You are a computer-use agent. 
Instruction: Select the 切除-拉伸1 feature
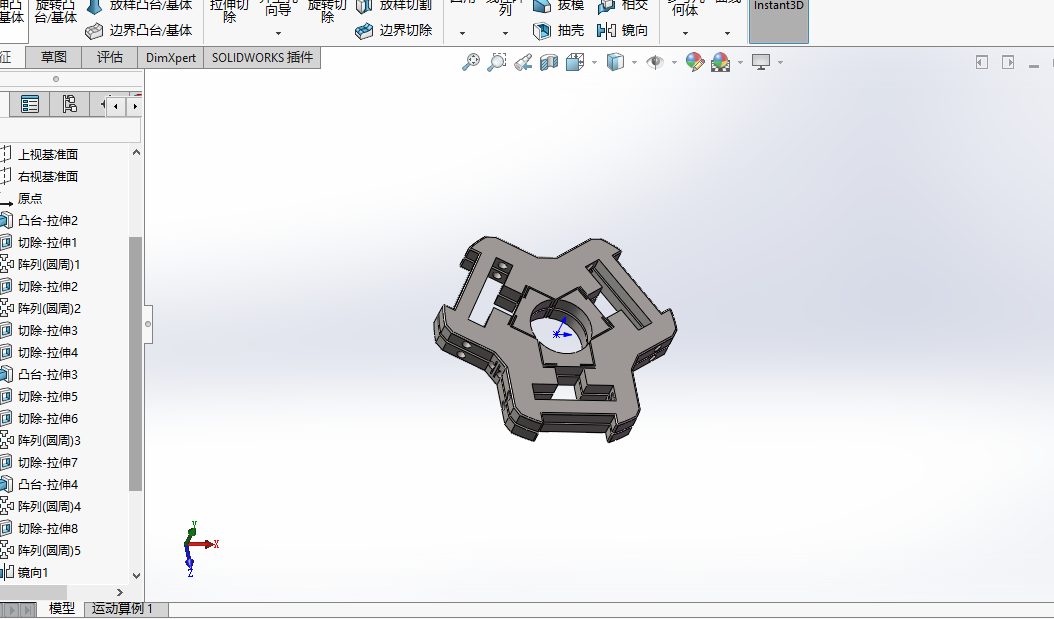48,243
